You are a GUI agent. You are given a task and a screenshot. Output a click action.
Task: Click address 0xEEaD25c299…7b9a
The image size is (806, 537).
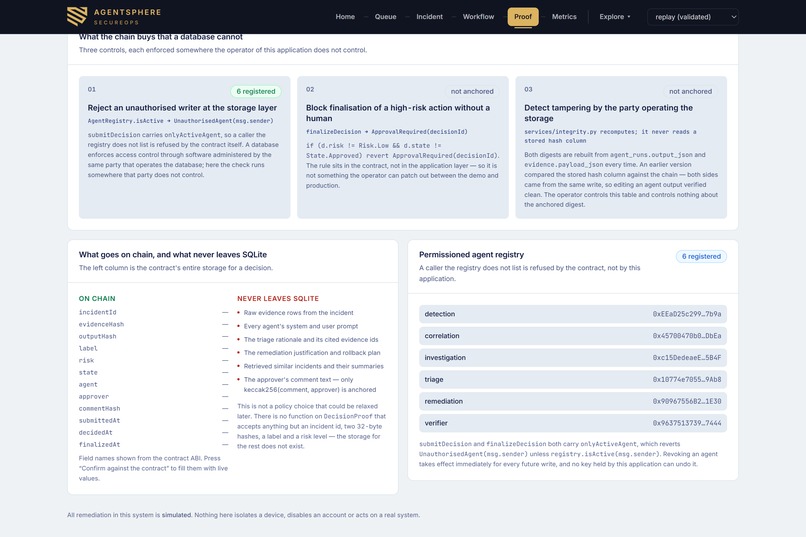(x=687, y=314)
